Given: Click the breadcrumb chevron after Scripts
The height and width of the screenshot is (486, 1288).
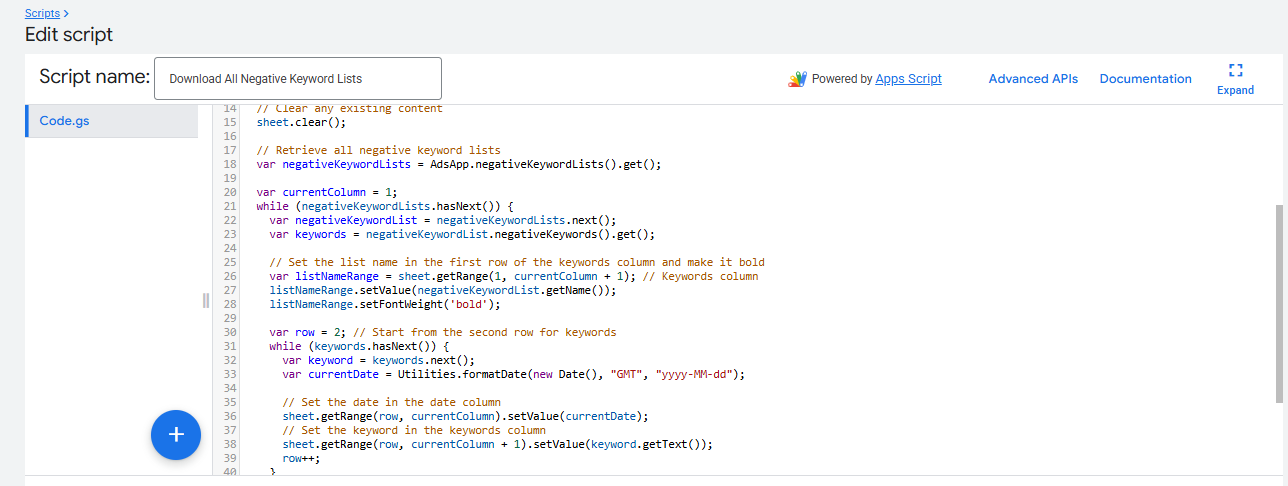Looking at the screenshot, I should click(66, 13).
